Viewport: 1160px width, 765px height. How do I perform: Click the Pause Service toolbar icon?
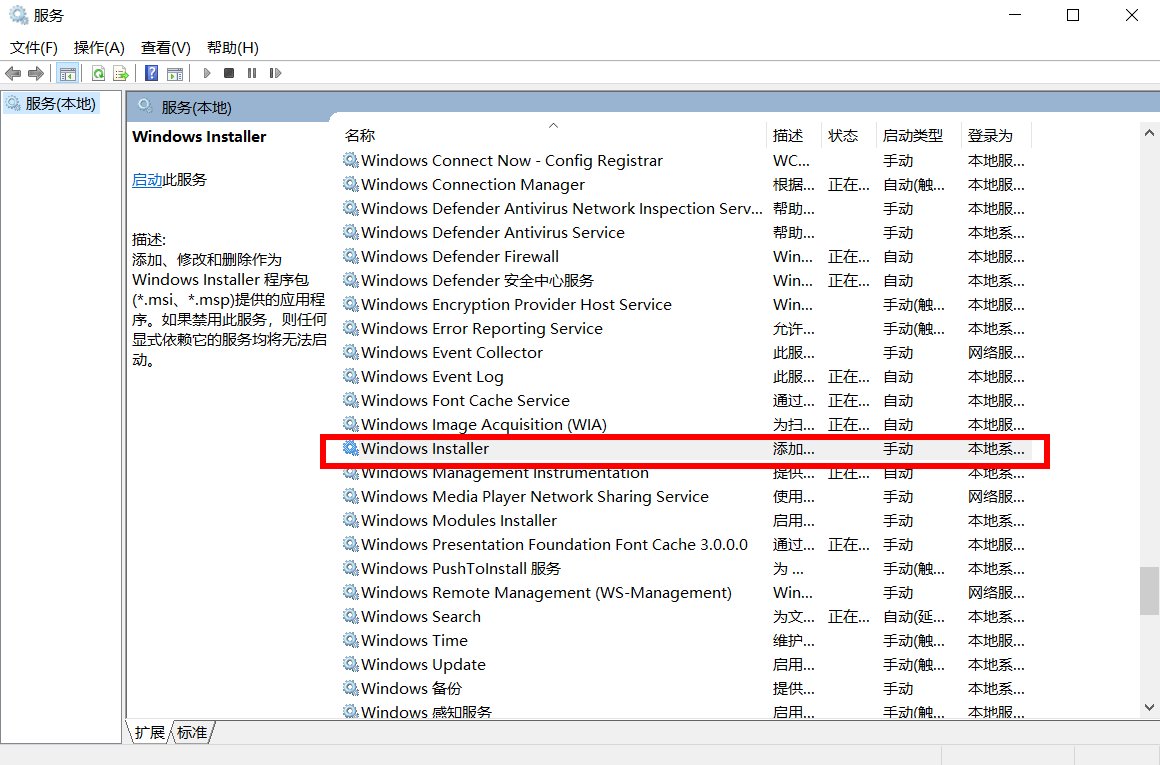252,73
